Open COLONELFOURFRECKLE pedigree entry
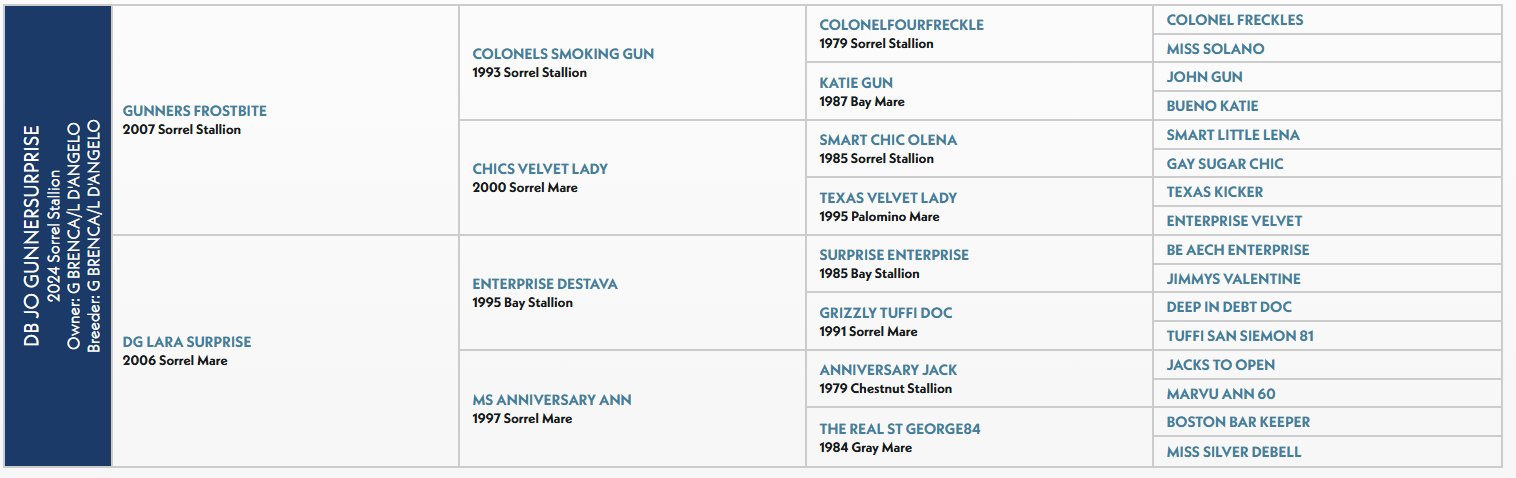The width and height of the screenshot is (1516, 478). click(x=901, y=25)
